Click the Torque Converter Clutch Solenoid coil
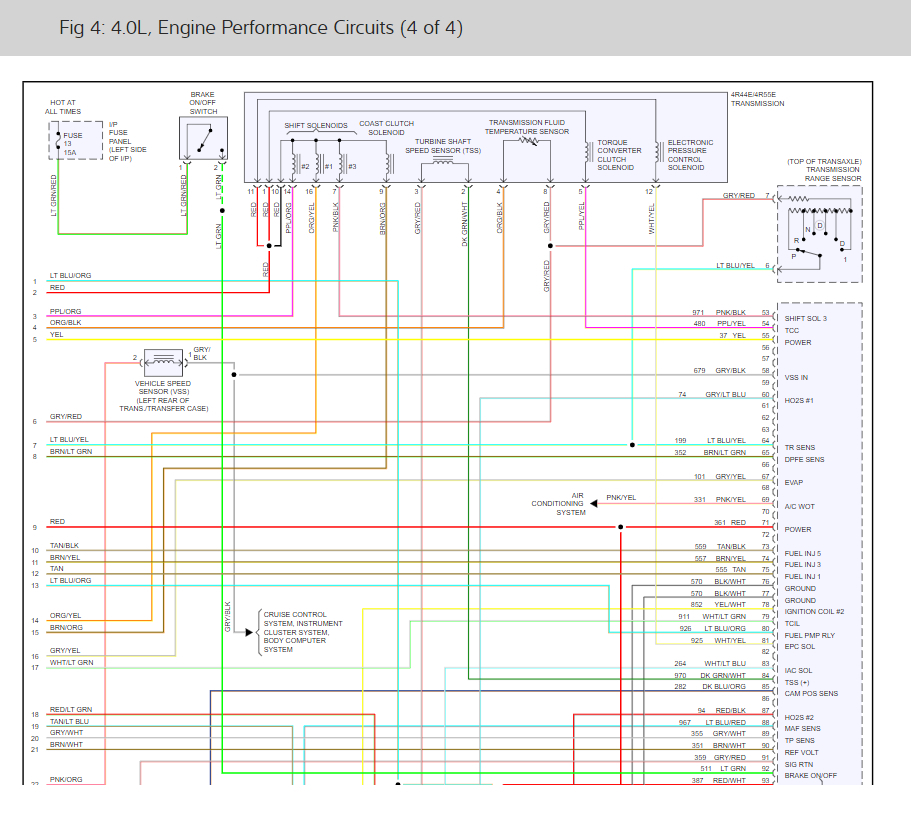 point(588,152)
